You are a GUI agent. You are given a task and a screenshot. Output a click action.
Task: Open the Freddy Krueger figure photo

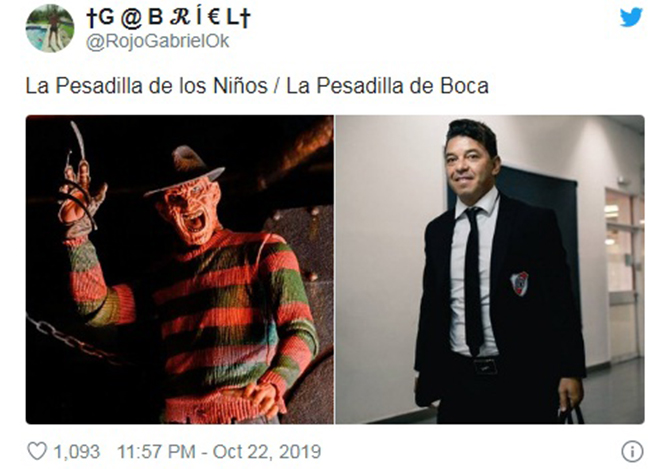tap(180, 269)
